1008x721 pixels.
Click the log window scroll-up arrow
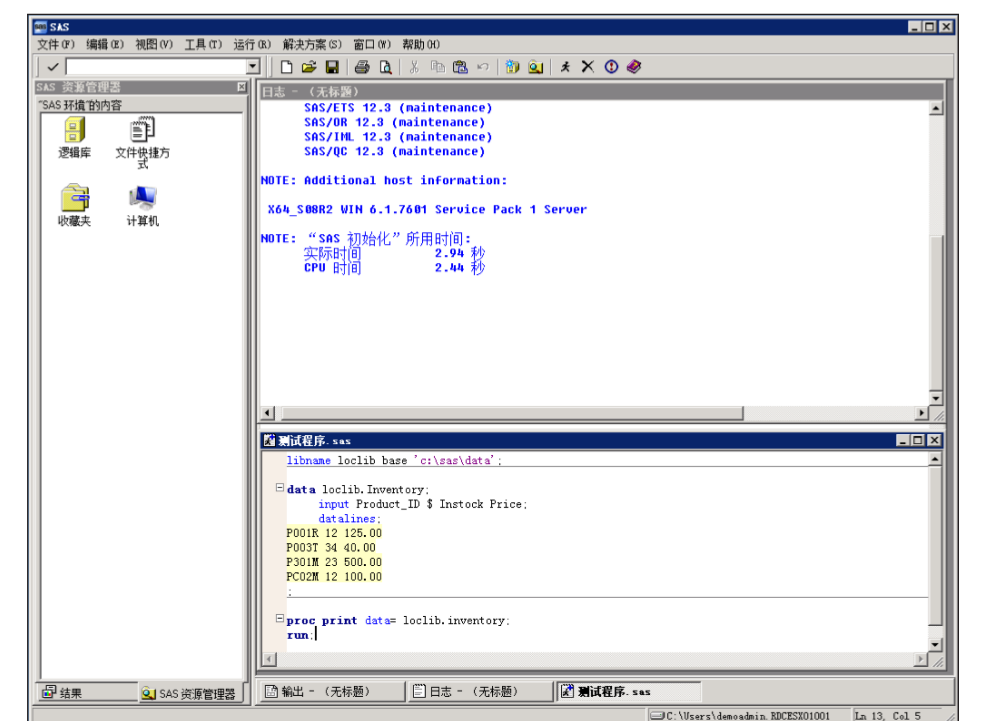click(936, 108)
